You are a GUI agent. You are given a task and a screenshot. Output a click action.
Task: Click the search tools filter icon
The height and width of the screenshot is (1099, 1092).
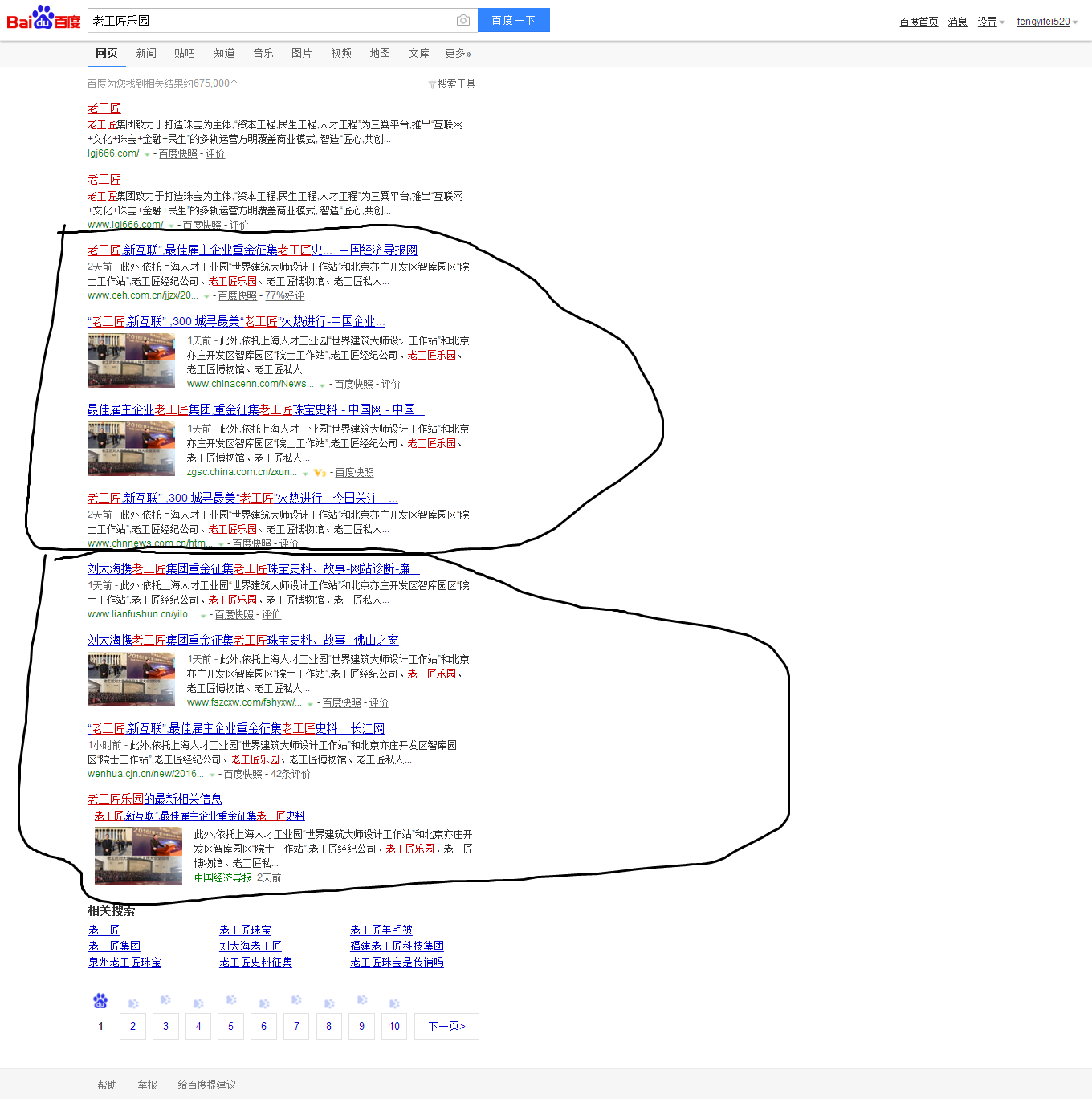tap(432, 84)
